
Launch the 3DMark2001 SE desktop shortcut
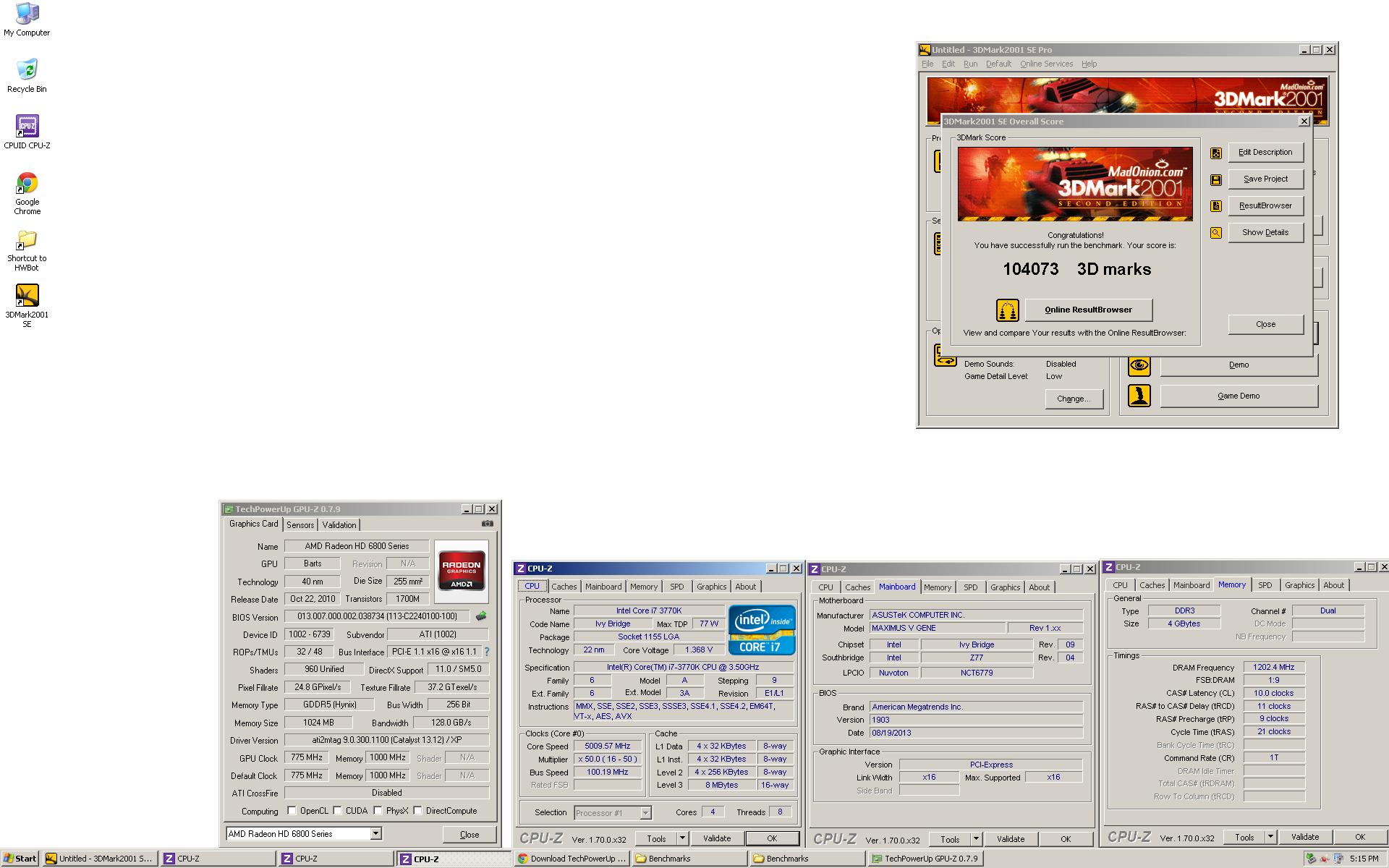click(27, 306)
